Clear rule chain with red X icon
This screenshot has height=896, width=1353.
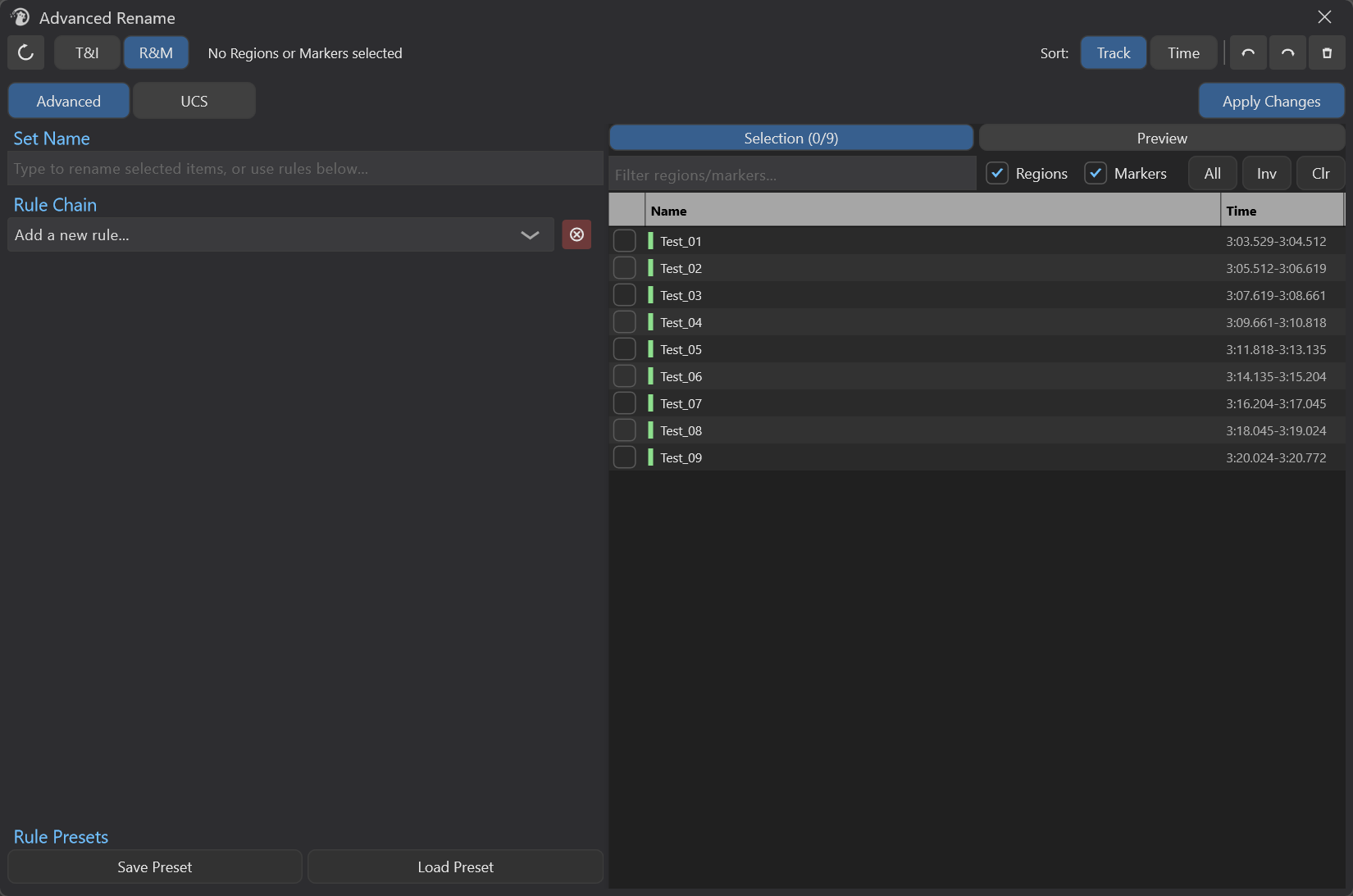[576, 234]
